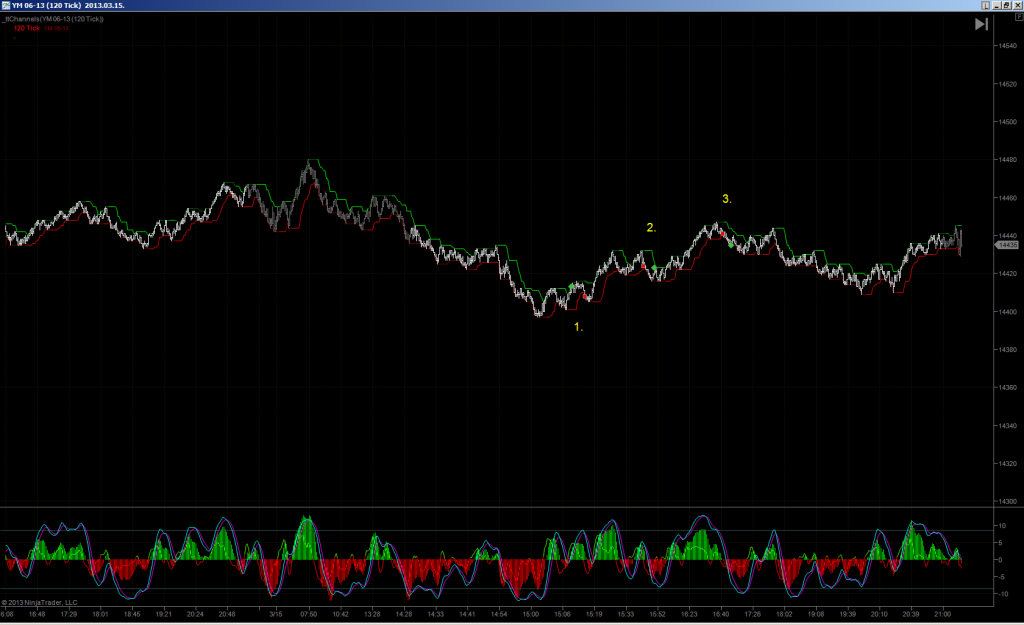Click the 14360 price axis label

(1007, 387)
